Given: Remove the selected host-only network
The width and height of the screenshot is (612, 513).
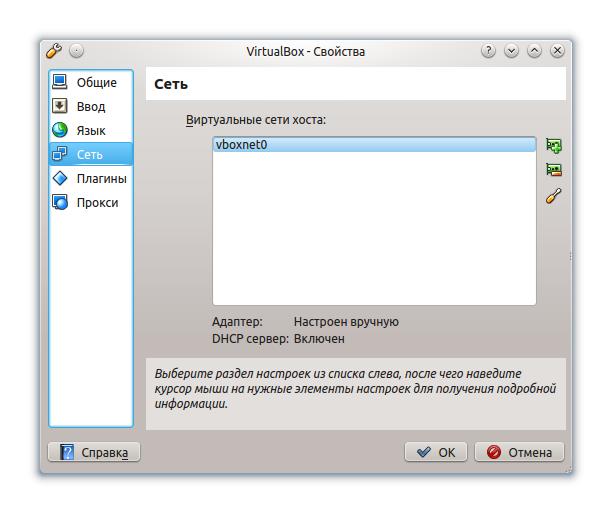Looking at the screenshot, I should [553, 170].
